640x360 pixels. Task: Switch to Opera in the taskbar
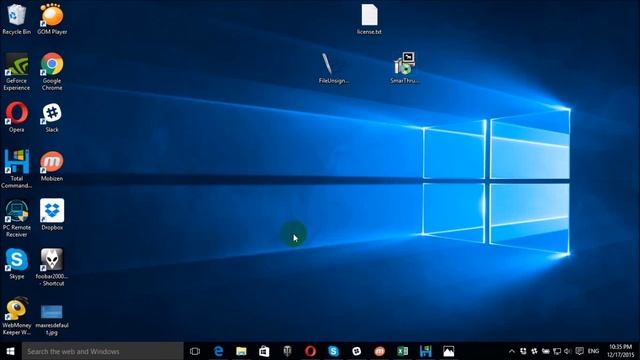point(310,351)
